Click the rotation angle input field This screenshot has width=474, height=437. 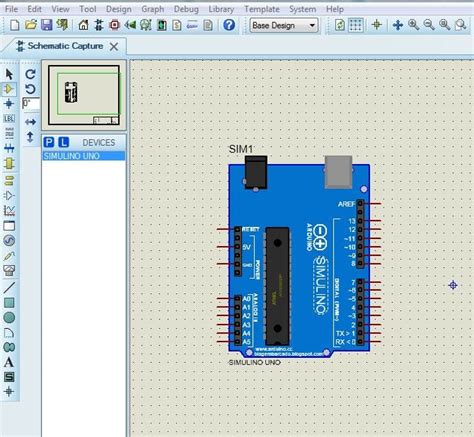31,104
